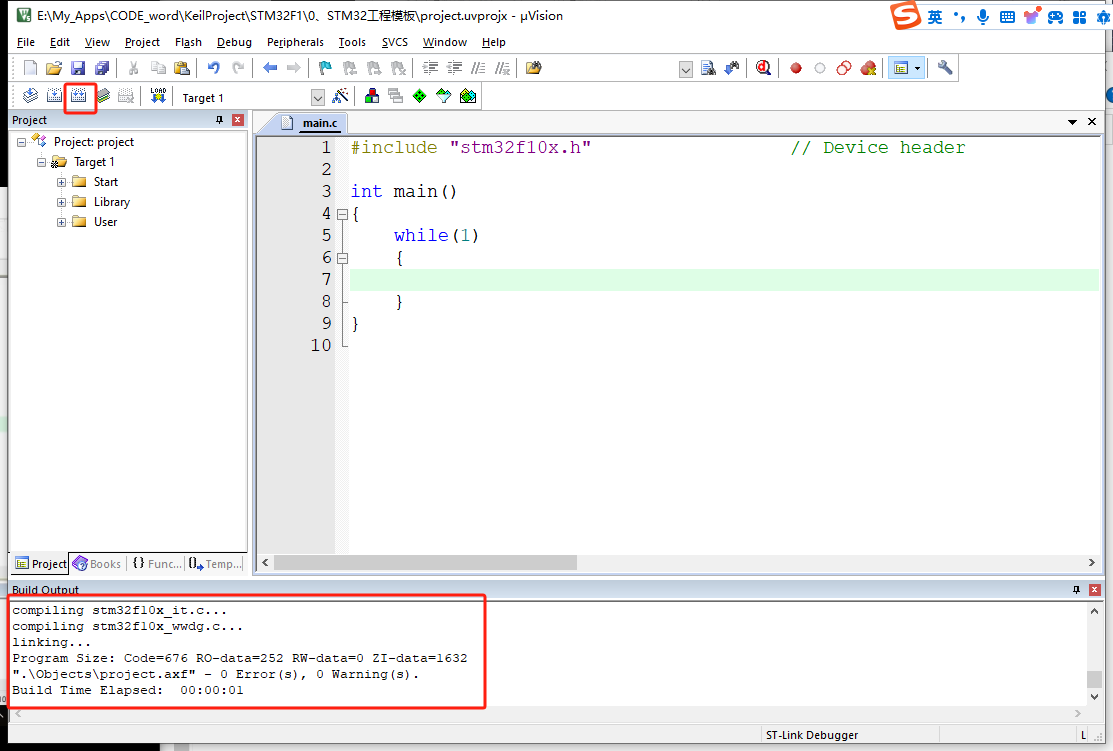Start or stop the debug session
This screenshot has height=751, width=1113.
point(763,68)
